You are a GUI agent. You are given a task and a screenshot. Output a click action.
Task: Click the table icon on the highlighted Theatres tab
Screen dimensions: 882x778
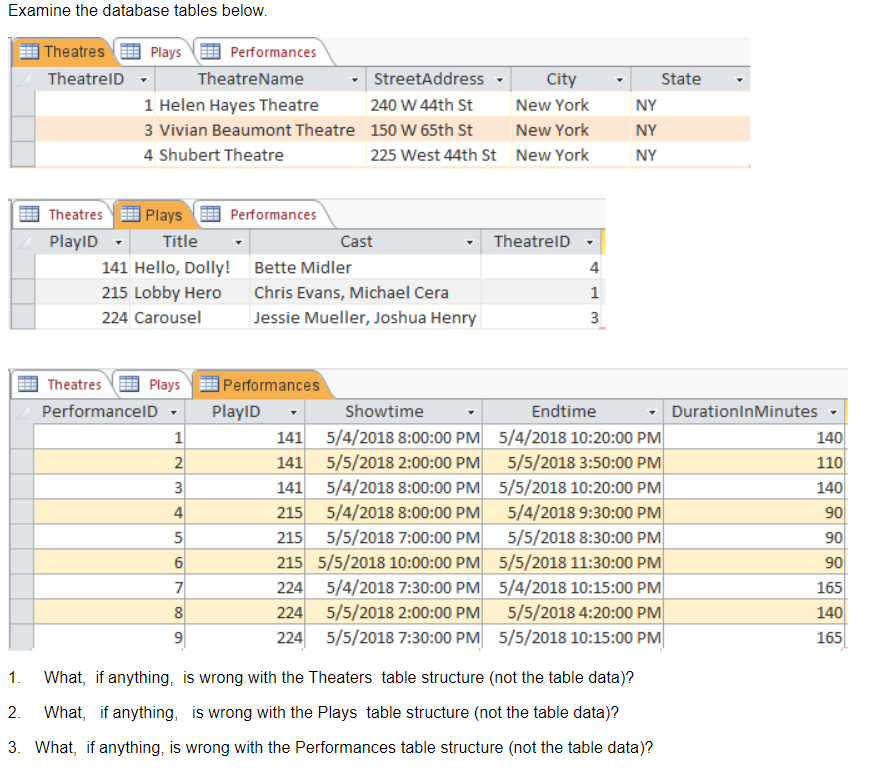click(x=28, y=52)
